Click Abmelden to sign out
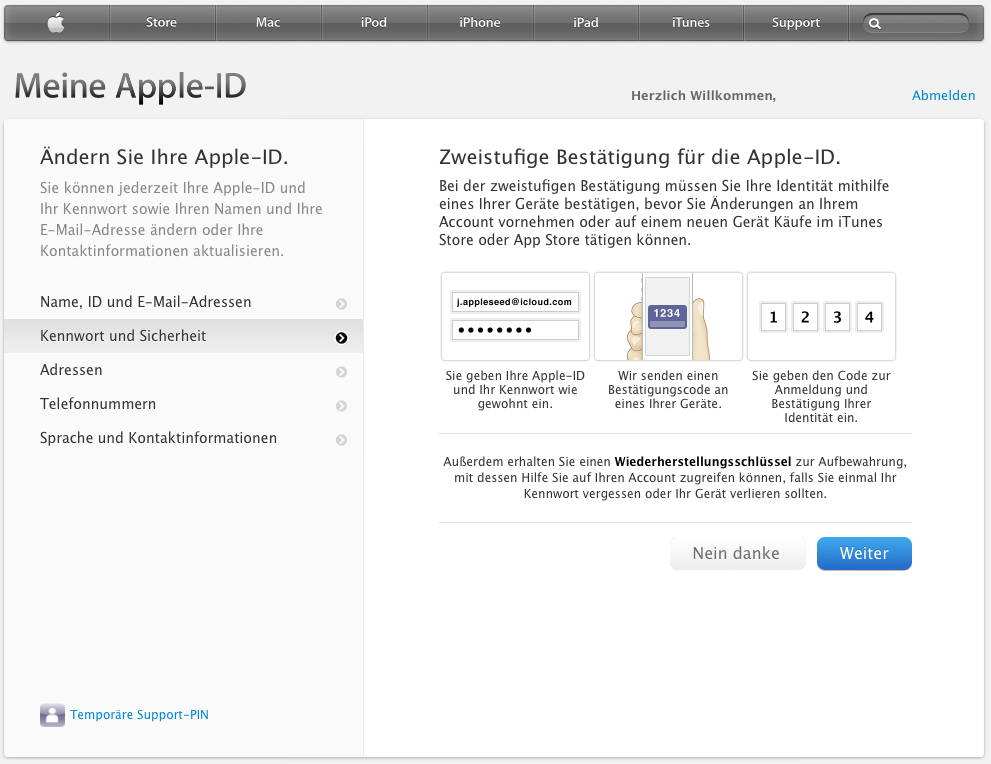The image size is (991, 764). pyautogui.click(x=944, y=95)
